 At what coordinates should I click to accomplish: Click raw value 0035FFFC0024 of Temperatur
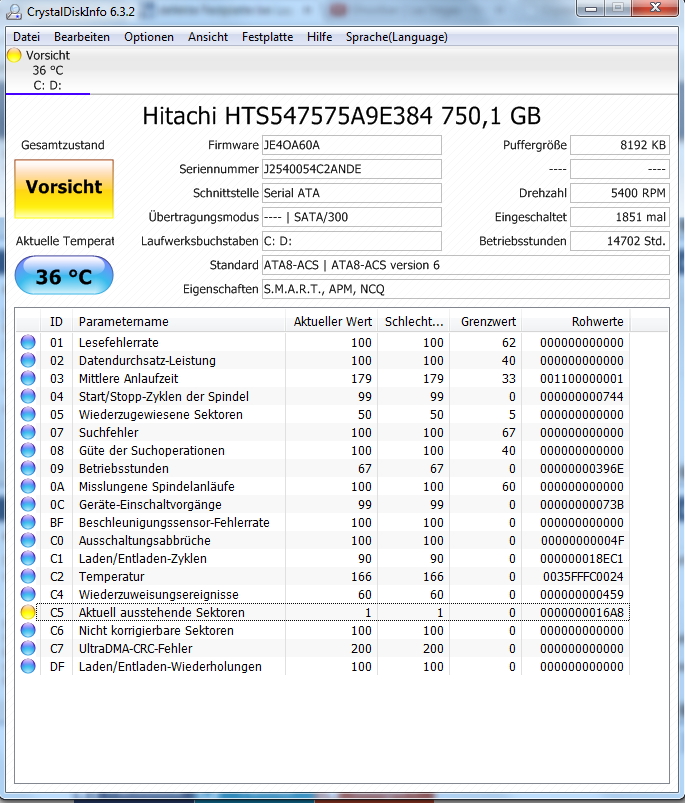583,577
